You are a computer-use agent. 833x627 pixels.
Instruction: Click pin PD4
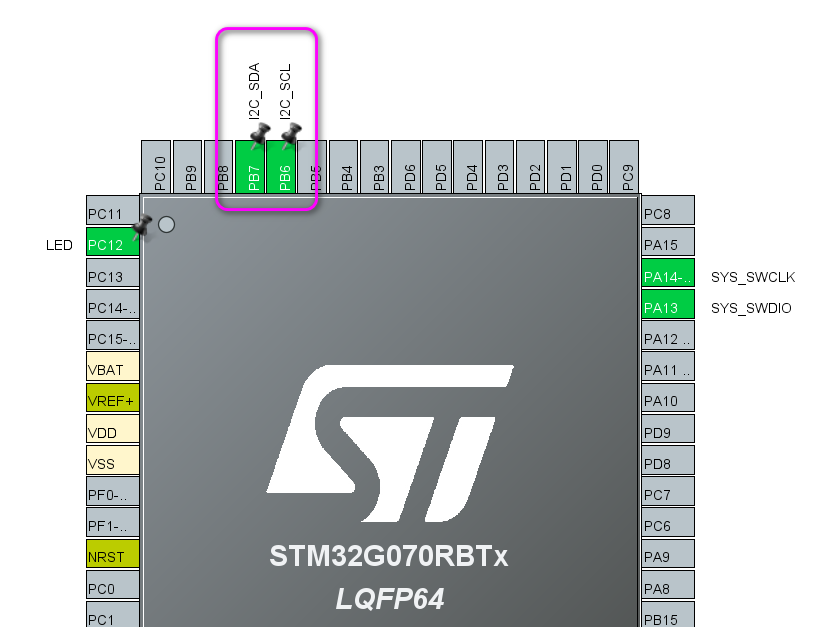pos(469,167)
